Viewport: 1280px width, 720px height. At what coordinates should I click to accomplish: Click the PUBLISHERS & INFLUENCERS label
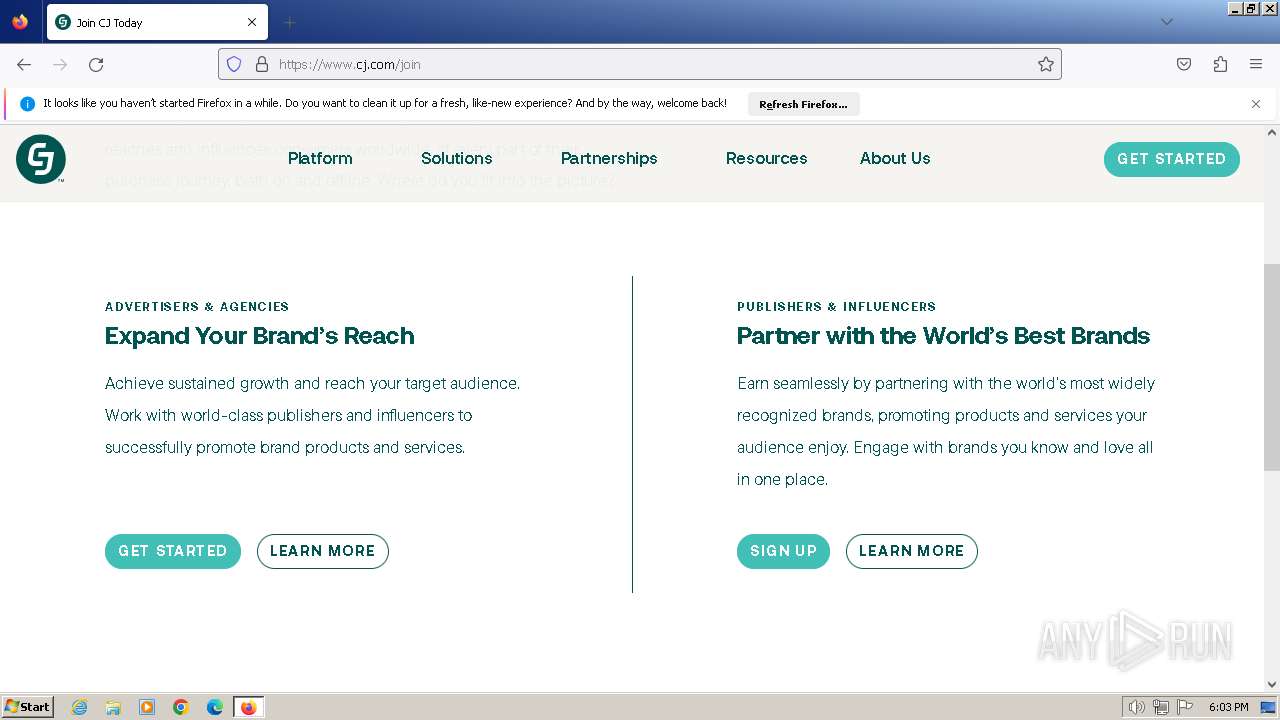837,307
